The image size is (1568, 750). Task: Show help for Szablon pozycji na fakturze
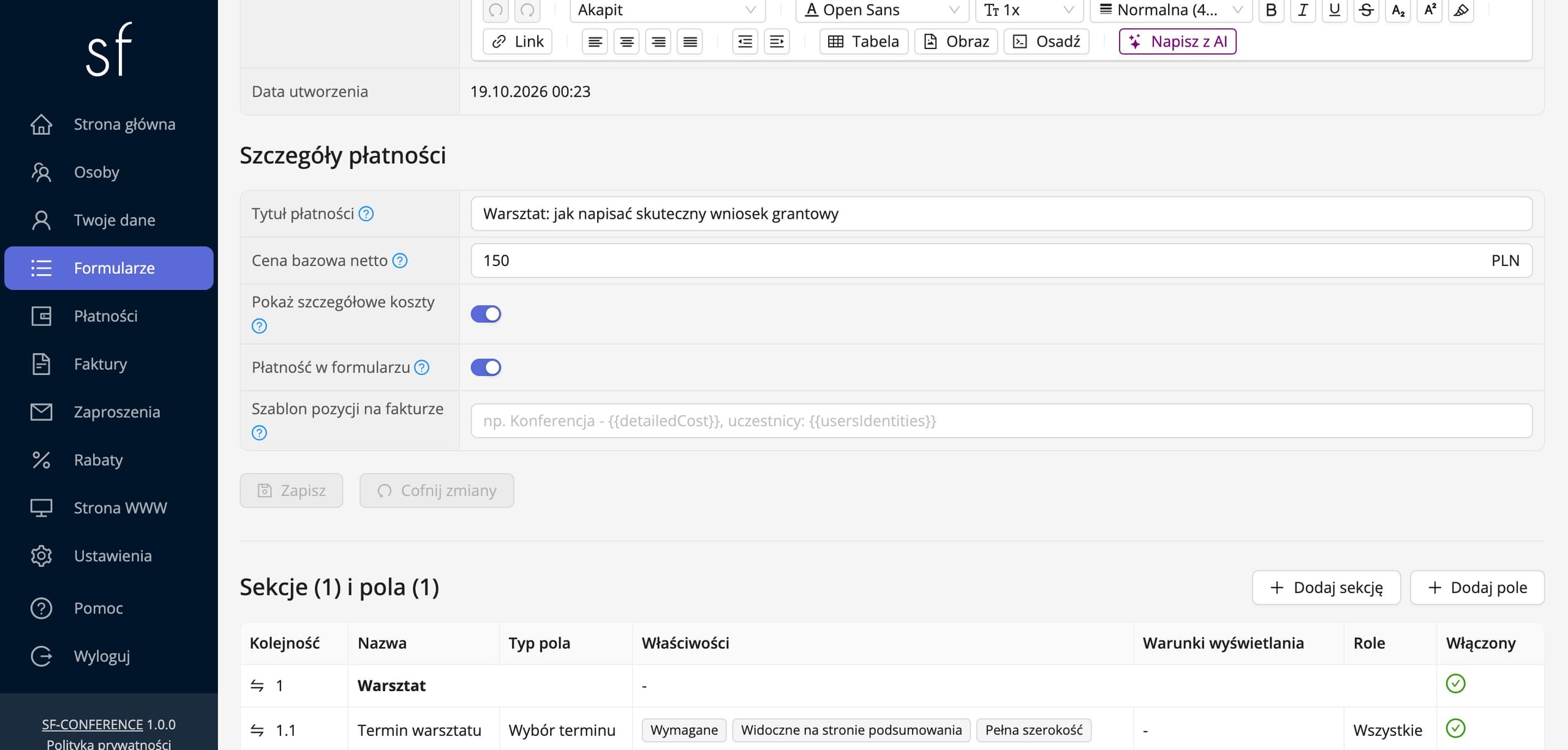coord(259,433)
